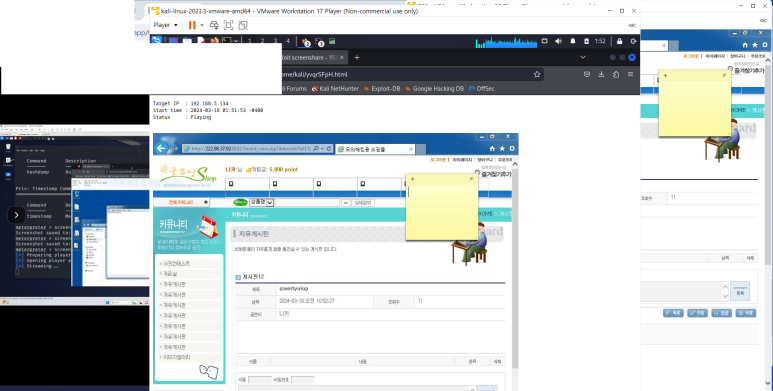
Task: Open the notifications bell in Kali panel
Action: (573, 41)
